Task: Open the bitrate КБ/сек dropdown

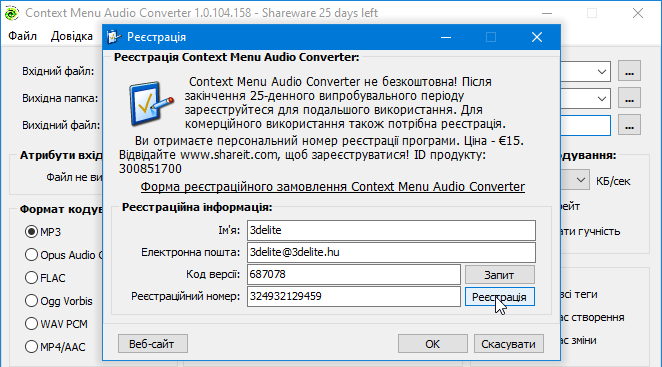Action: click(581, 180)
